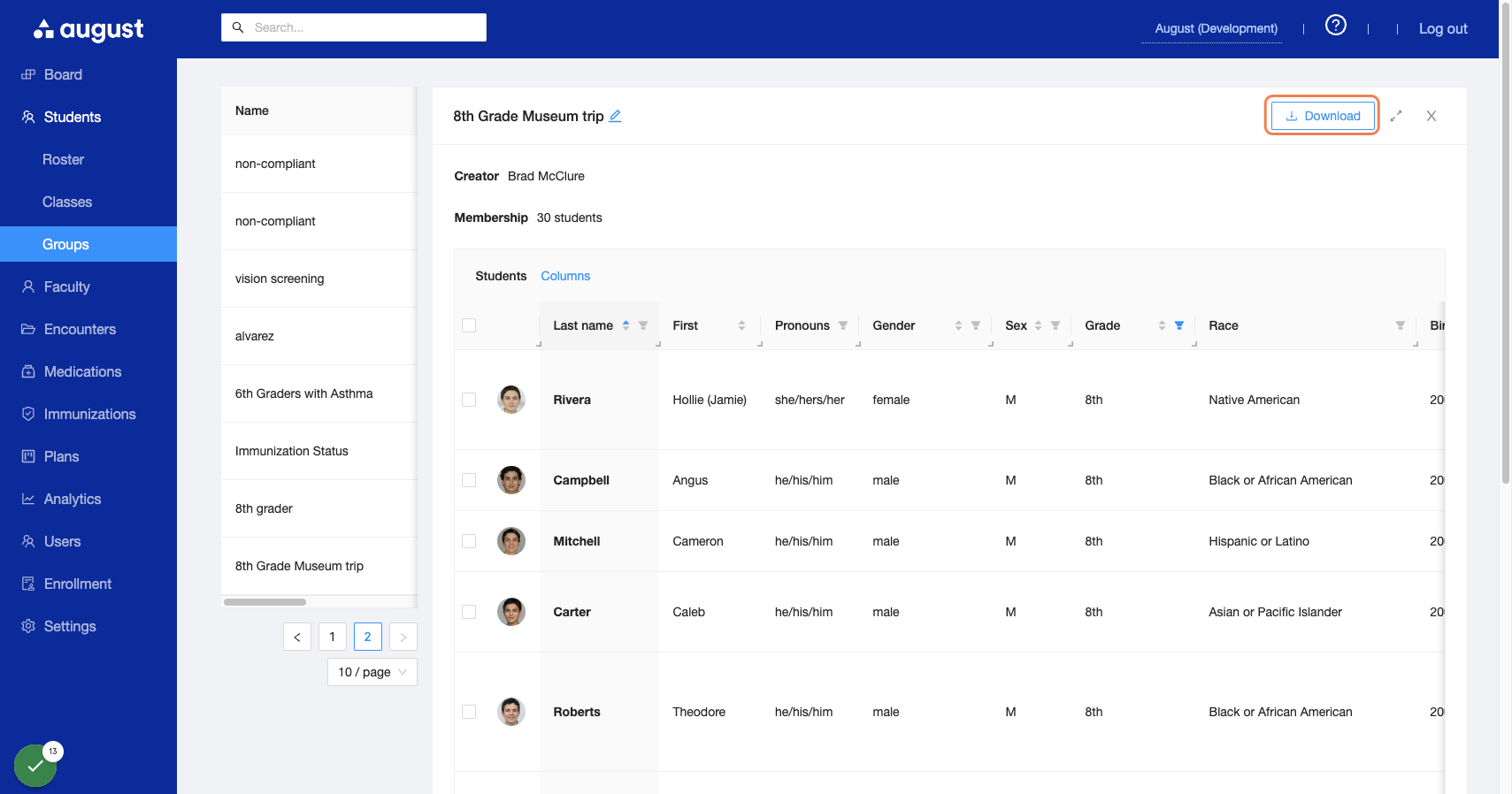Filter the Gender column
Image resolution: width=1512 pixels, height=794 pixels.
click(976, 325)
